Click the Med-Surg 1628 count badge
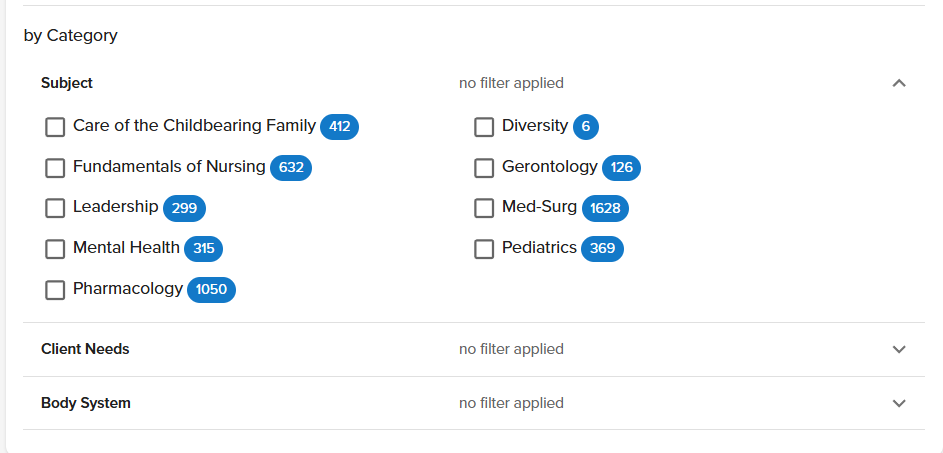This screenshot has width=943, height=453. (605, 208)
